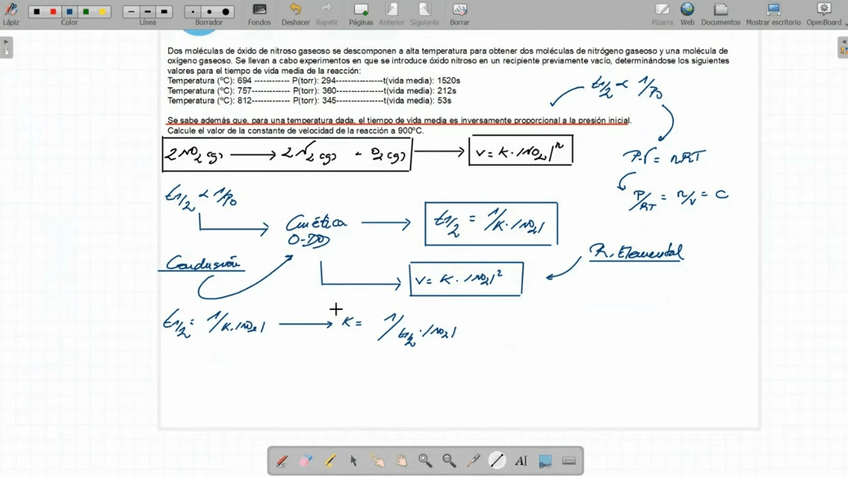Select the black pen color

click(x=37, y=11)
